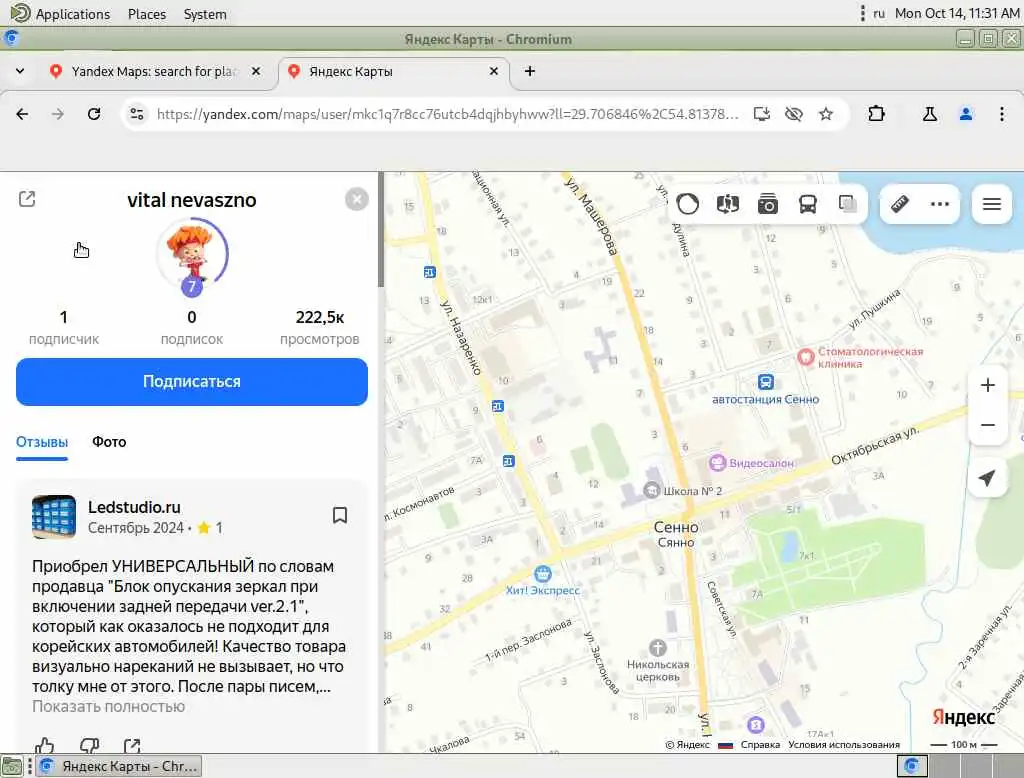1024x778 pixels.
Task: Select the Никольская церковь marker
Action: [658, 648]
